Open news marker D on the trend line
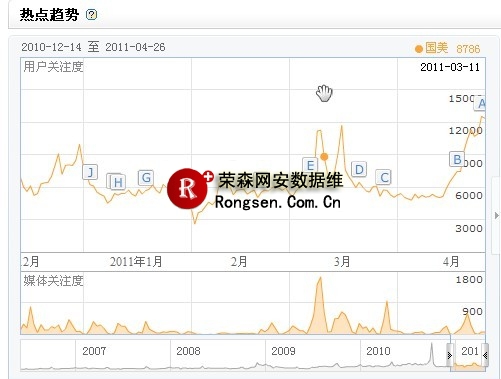This screenshot has width=501, height=379. 359,169
